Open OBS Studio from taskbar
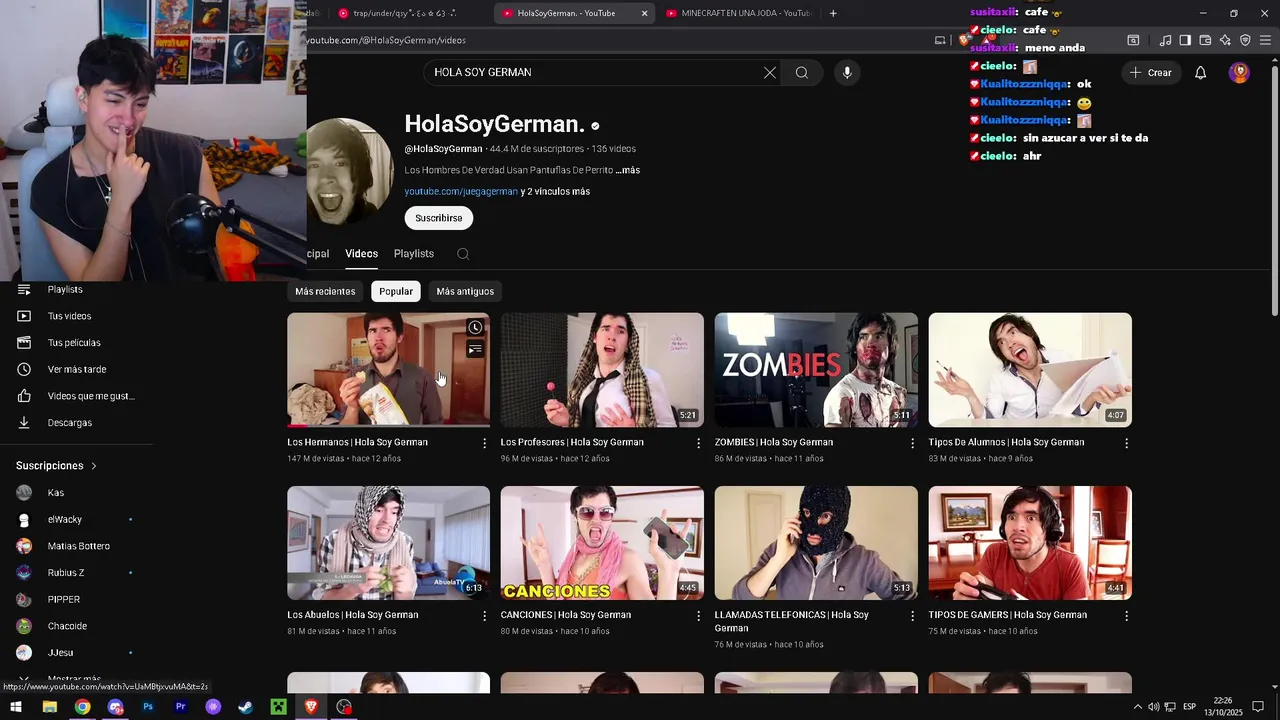Viewport: 1280px width, 720px height. [x=344, y=707]
